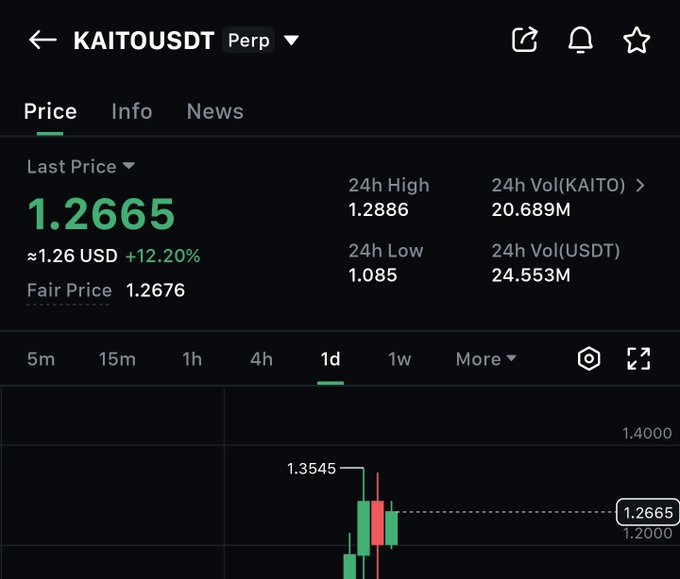The image size is (680, 579).
Task: Select the 1h timeframe
Action: click(x=192, y=359)
